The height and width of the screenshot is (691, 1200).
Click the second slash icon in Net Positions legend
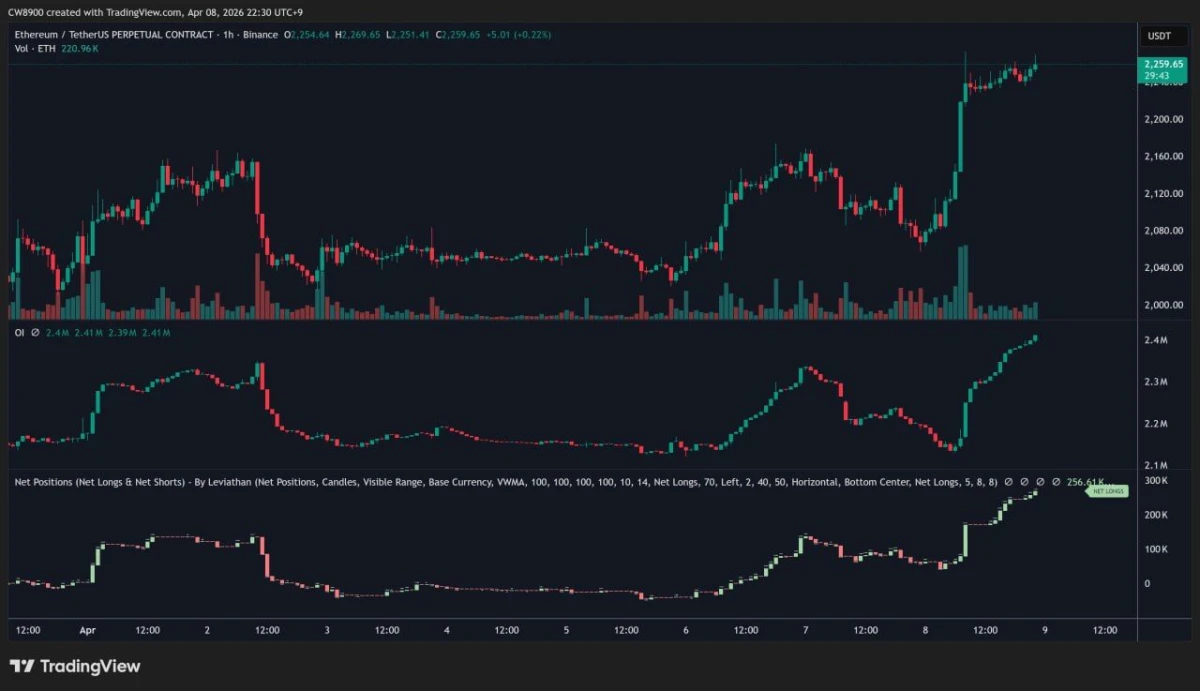click(1024, 481)
